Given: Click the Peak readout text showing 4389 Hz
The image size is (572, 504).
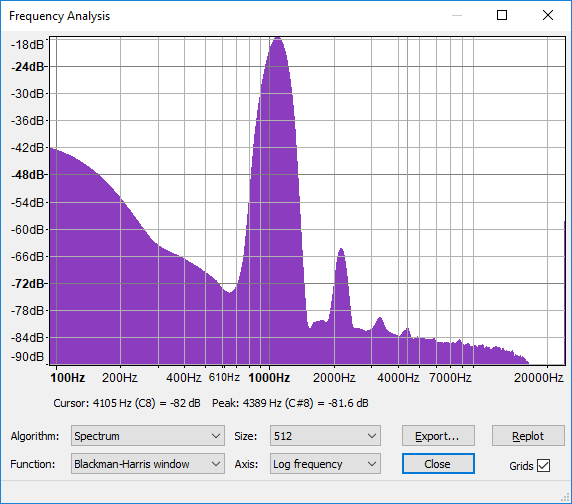Looking at the screenshot, I should pyautogui.click(x=290, y=403).
